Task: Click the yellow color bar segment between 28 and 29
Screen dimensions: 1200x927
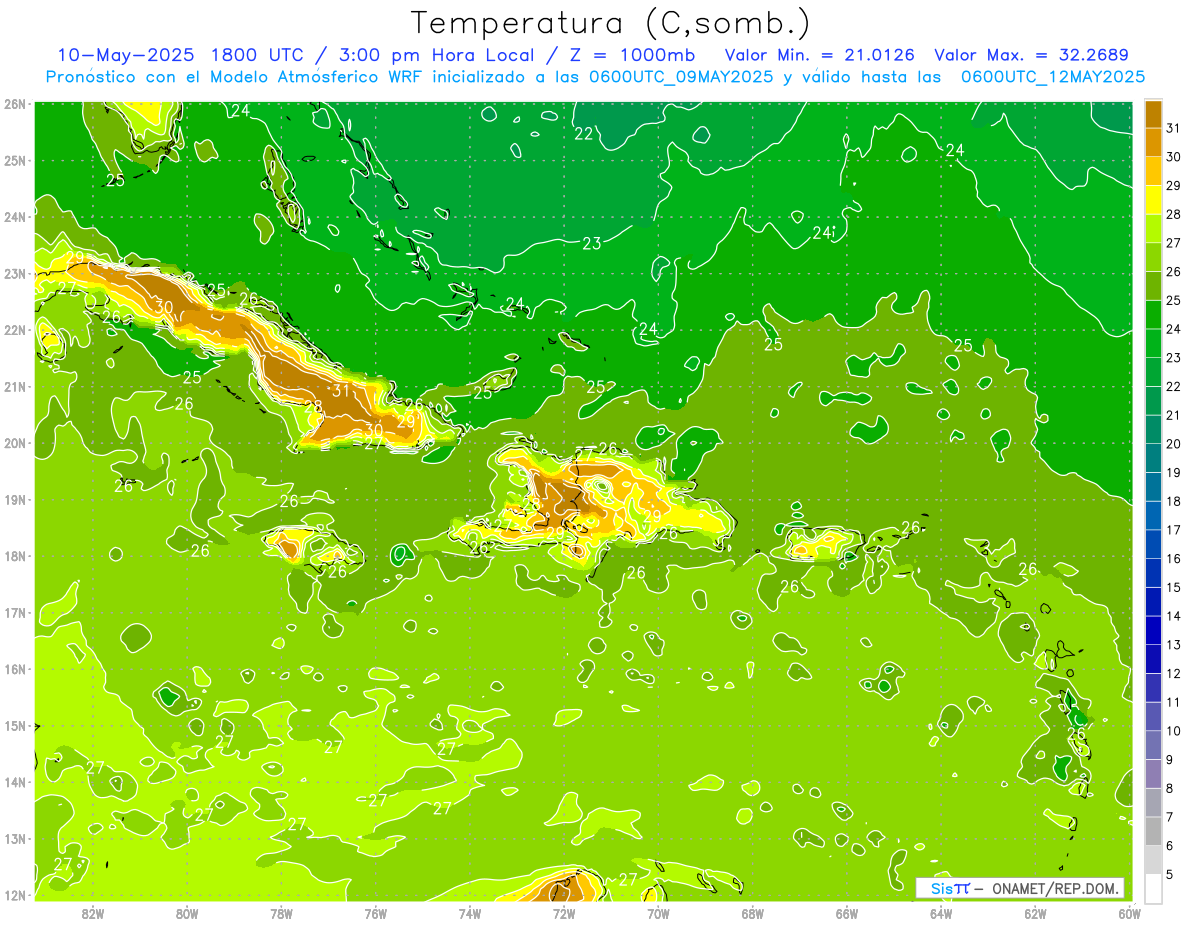Action: point(1153,199)
